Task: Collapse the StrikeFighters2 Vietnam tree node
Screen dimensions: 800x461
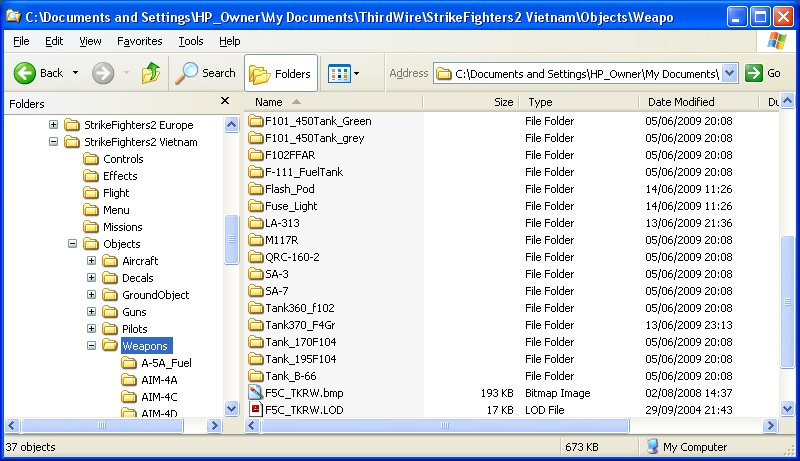Action: [54, 142]
